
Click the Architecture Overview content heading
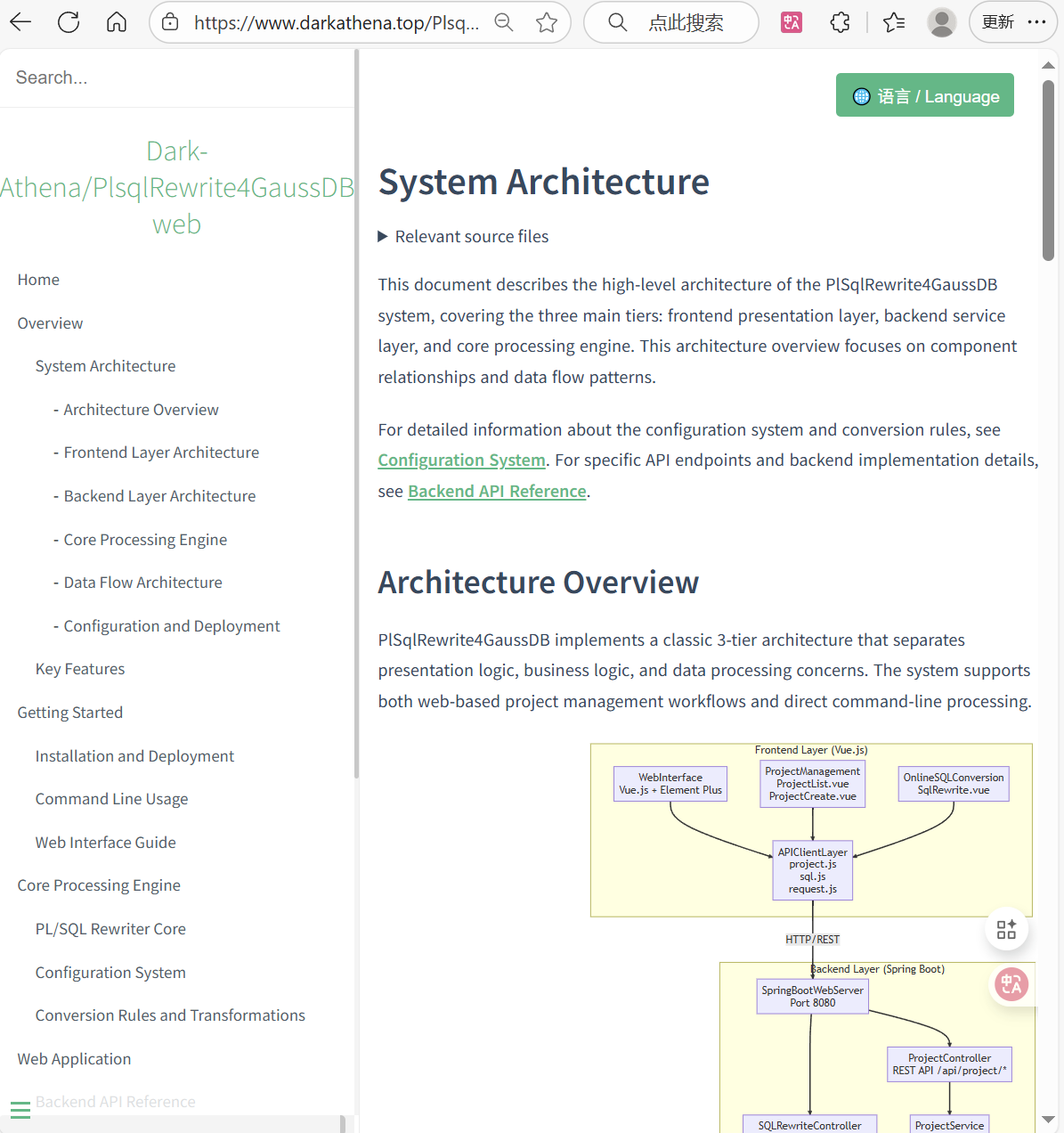coord(539,583)
